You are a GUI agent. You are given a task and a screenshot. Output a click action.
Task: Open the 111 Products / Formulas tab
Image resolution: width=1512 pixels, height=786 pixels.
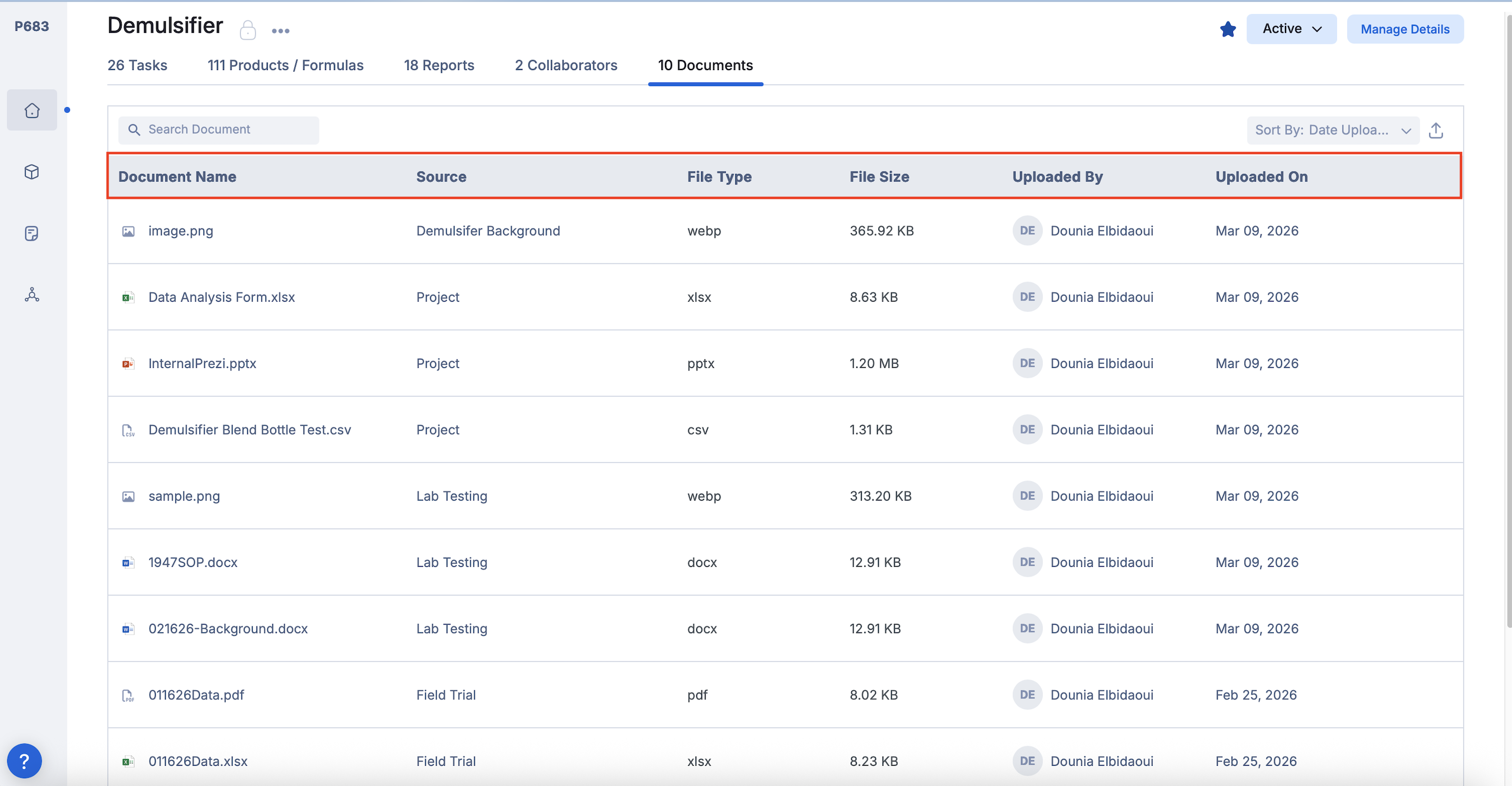[x=285, y=65]
